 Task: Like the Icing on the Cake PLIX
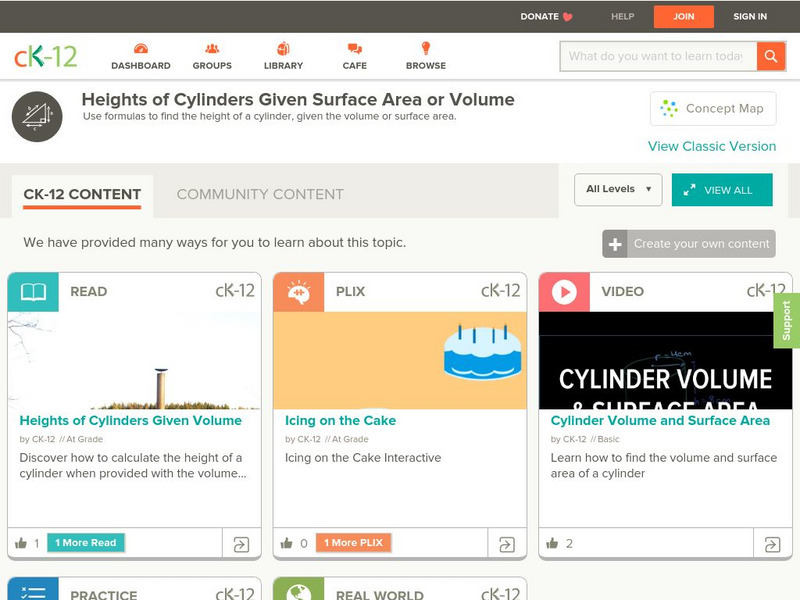(287, 543)
